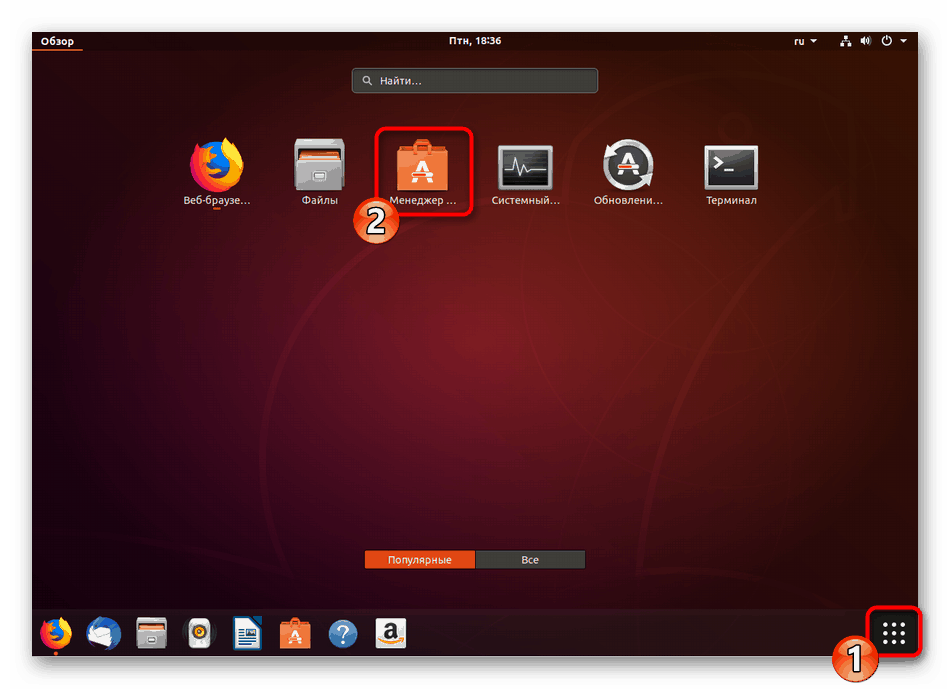
Task: Start Обновление приложений updater app
Action: (x=628, y=166)
